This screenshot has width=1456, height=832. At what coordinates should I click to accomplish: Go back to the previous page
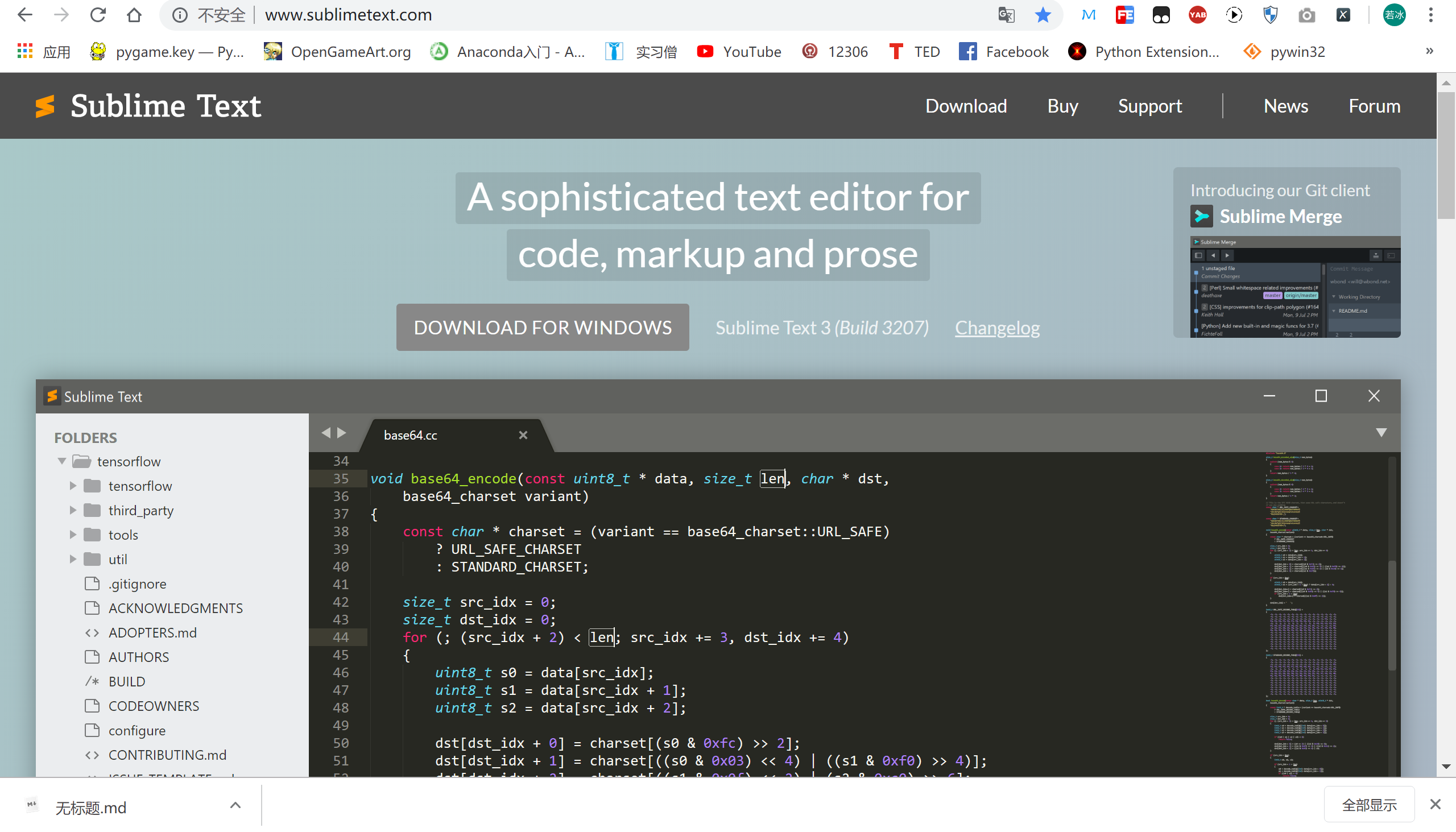pos(24,15)
